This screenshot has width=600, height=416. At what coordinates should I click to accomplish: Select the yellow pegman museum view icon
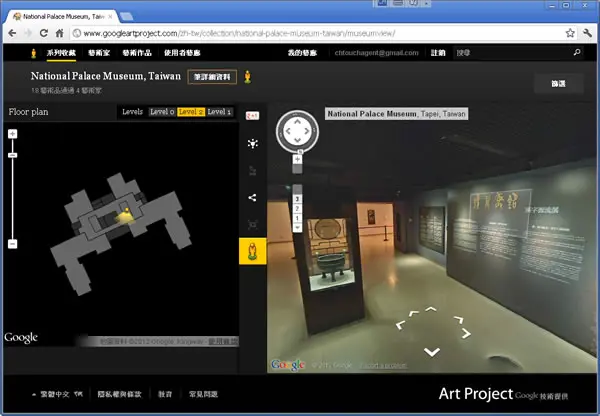pos(253,251)
